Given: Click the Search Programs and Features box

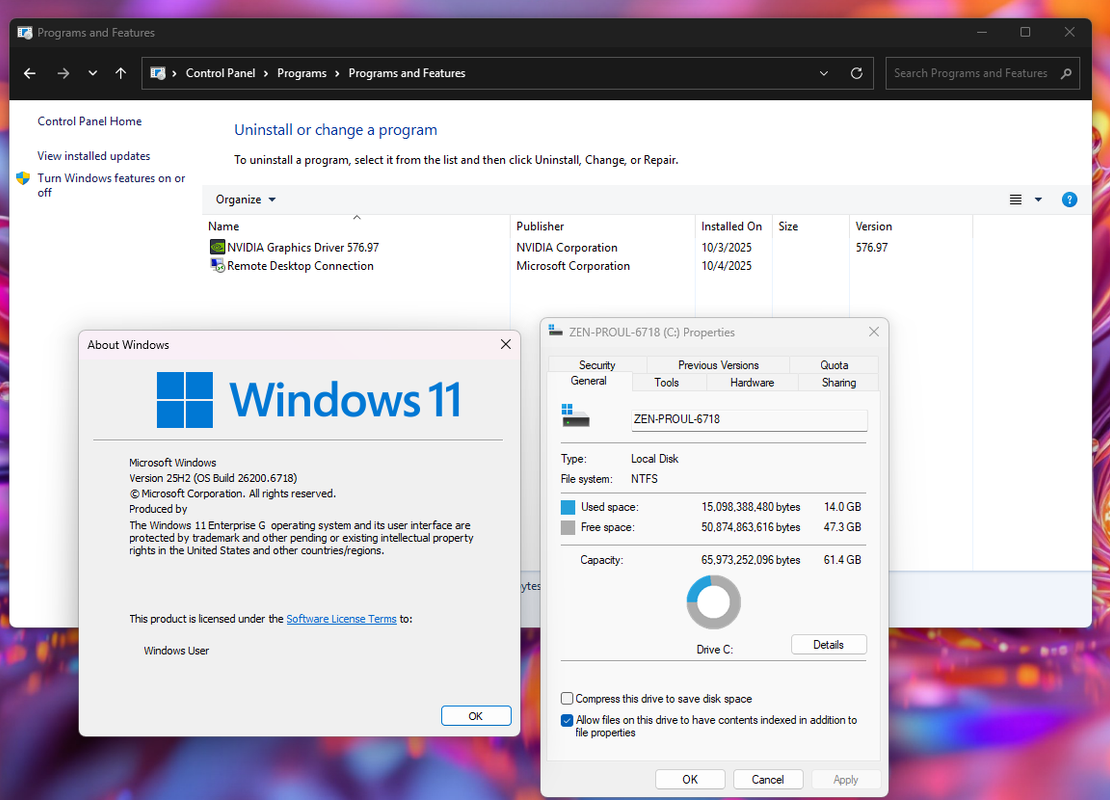Looking at the screenshot, I should 983,73.
